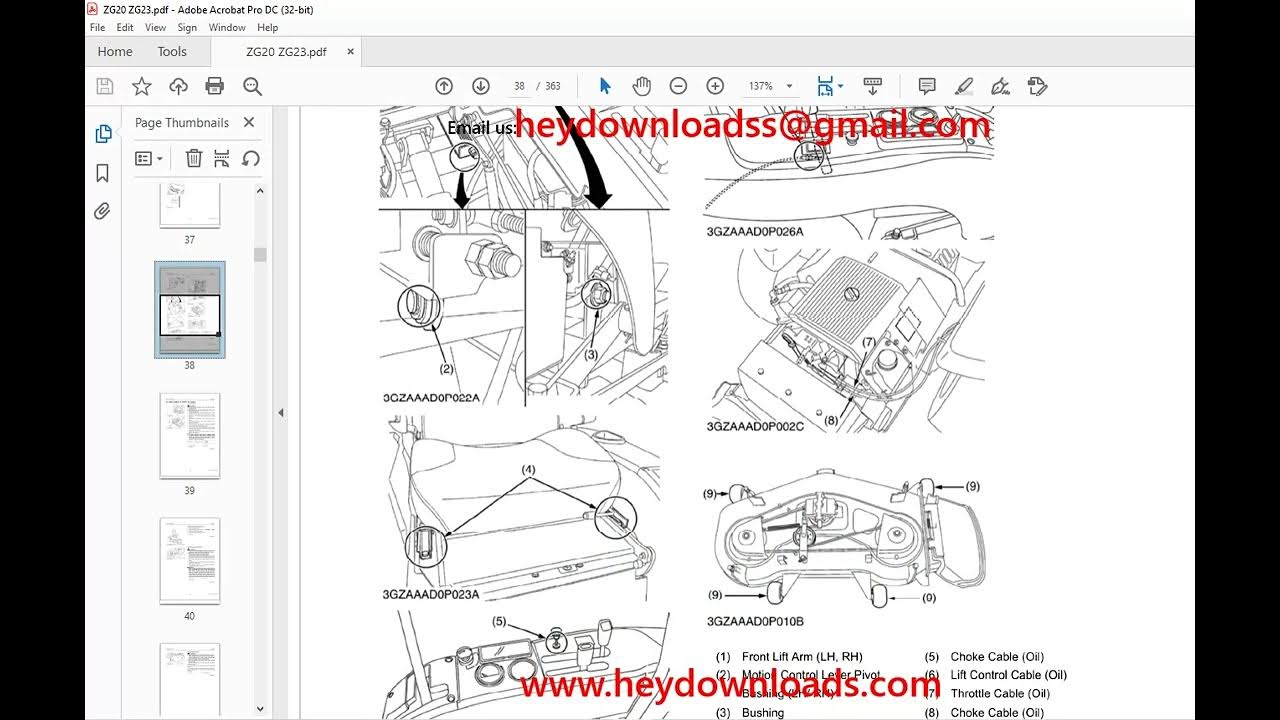The height and width of the screenshot is (720, 1280).
Task: Click figure label 3GZAAAD0P010B
Action: click(755, 621)
